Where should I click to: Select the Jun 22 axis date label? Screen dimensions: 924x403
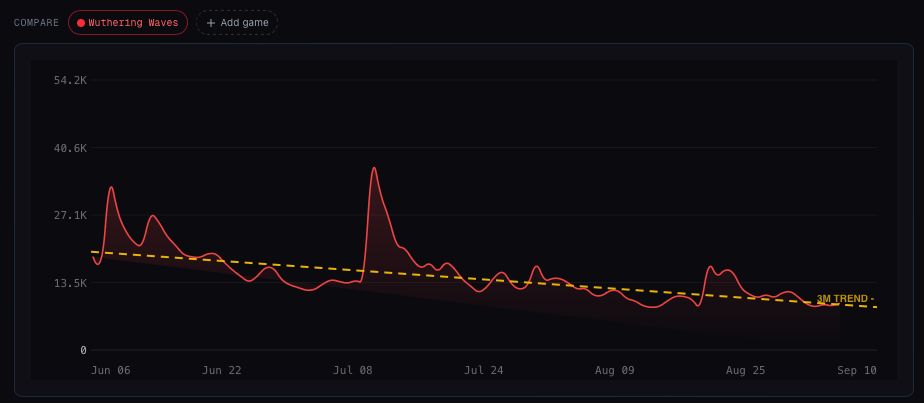222,371
